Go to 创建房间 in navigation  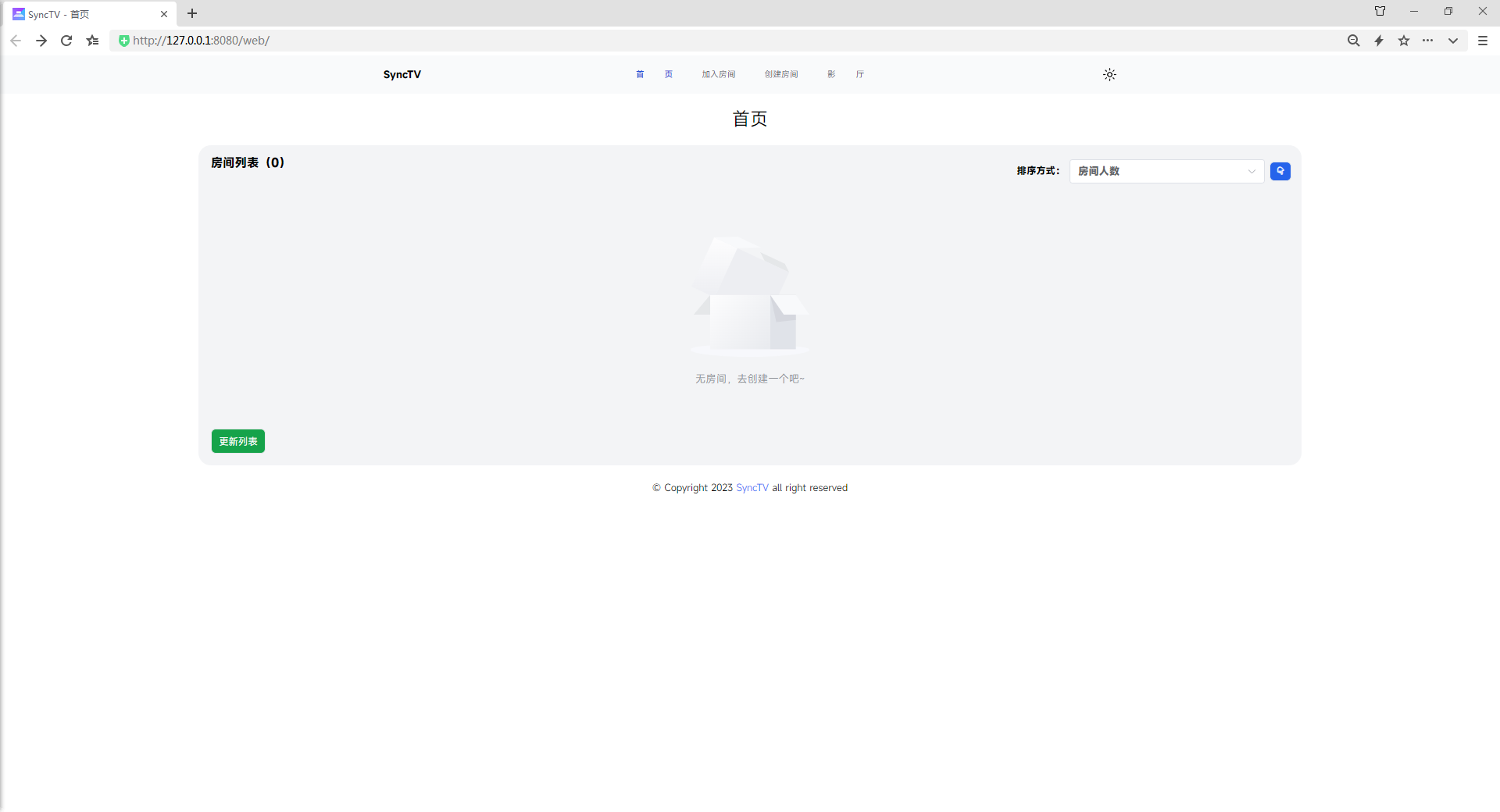click(x=781, y=75)
